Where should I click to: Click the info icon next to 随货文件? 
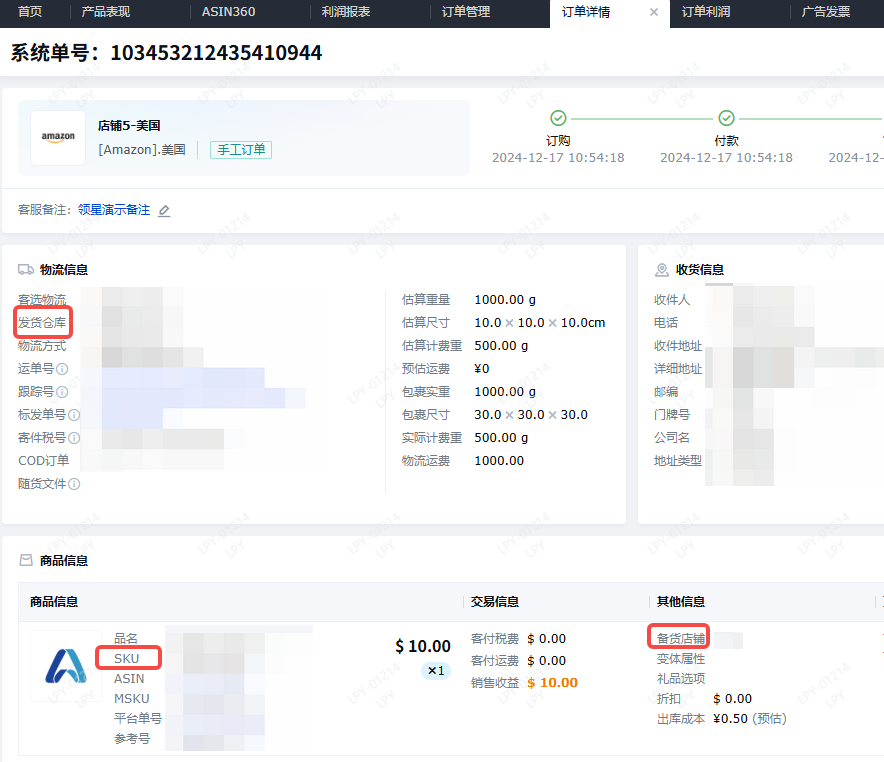74,484
